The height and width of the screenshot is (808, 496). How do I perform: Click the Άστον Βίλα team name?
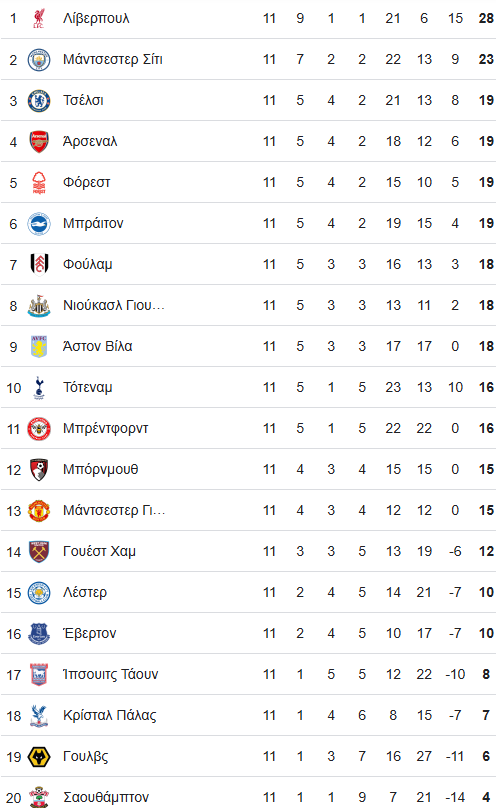(x=97, y=346)
